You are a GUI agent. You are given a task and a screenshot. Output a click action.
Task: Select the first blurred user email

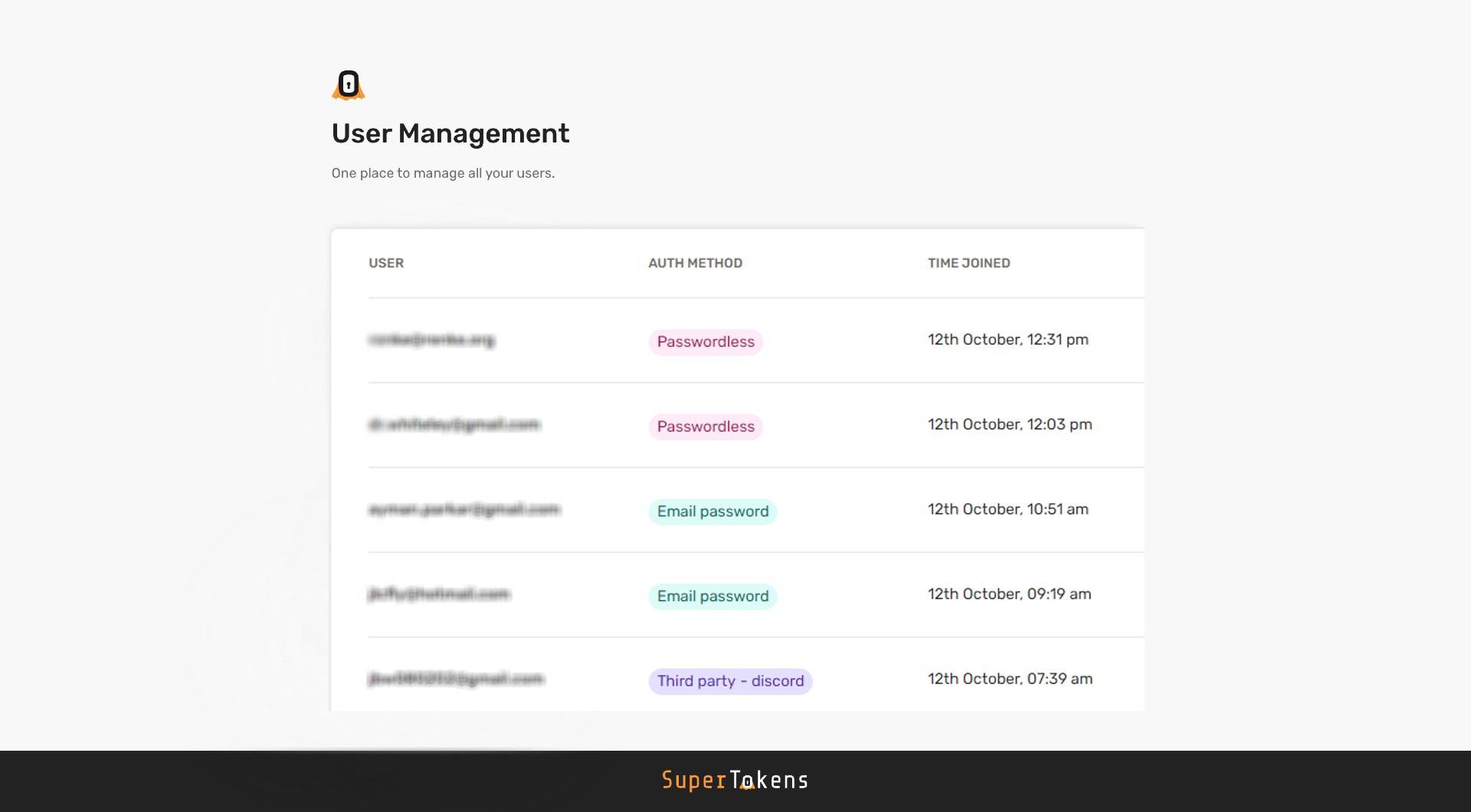pos(432,341)
